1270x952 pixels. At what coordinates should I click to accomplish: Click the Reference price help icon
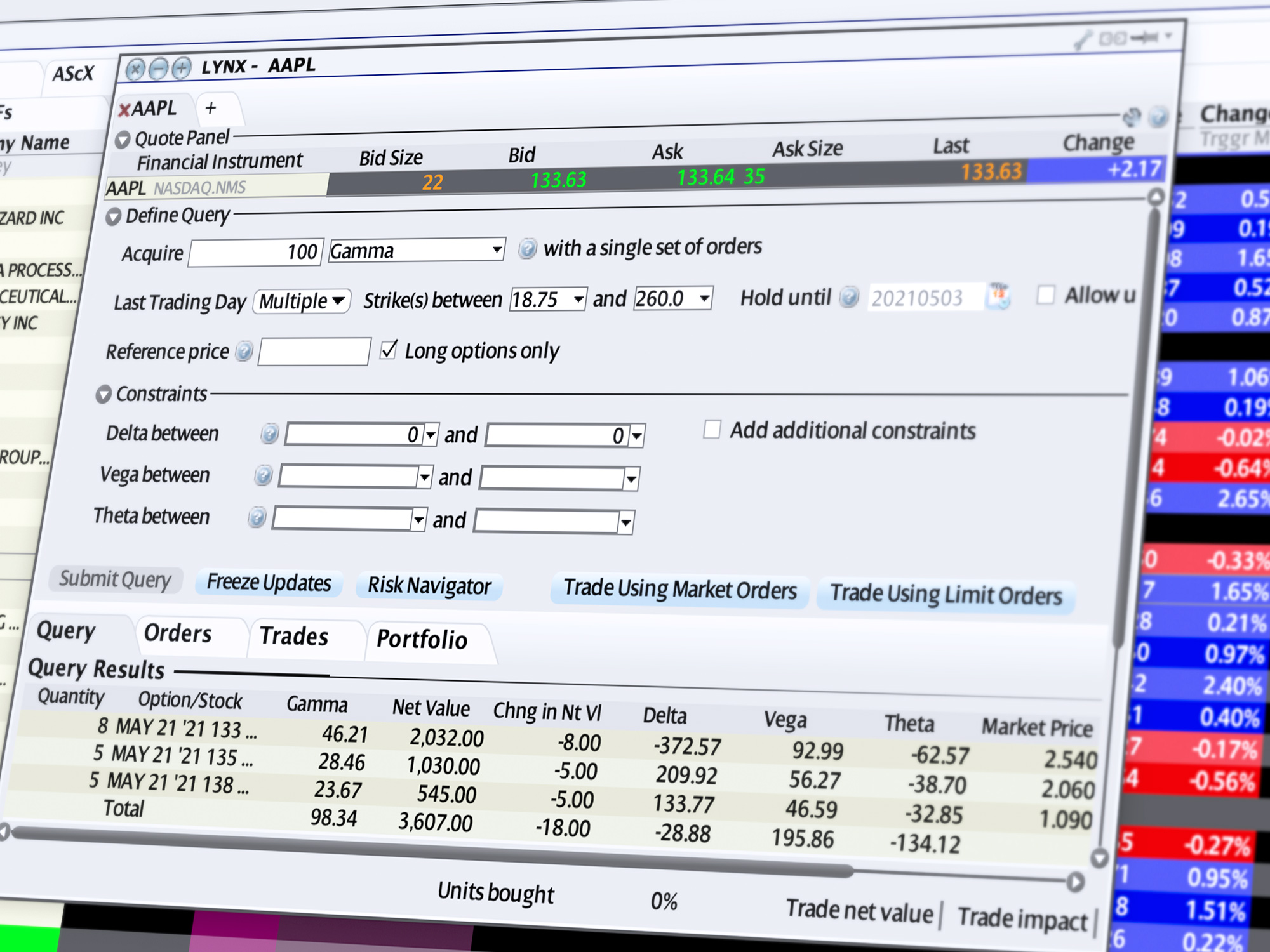pos(244,352)
